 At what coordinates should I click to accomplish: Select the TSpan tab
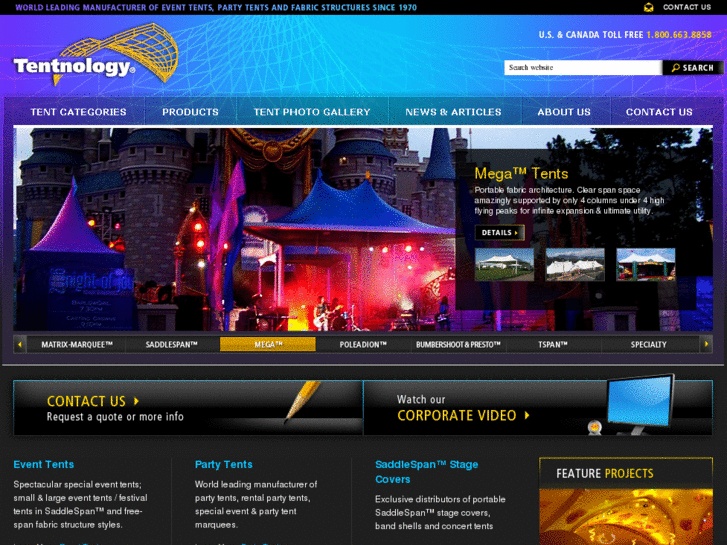pyautogui.click(x=553, y=345)
